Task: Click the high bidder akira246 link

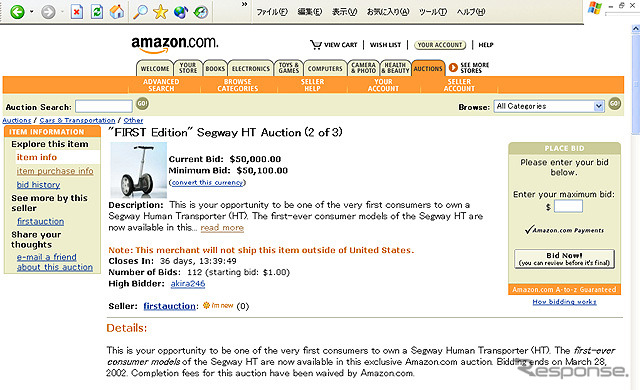Action: click(x=188, y=284)
